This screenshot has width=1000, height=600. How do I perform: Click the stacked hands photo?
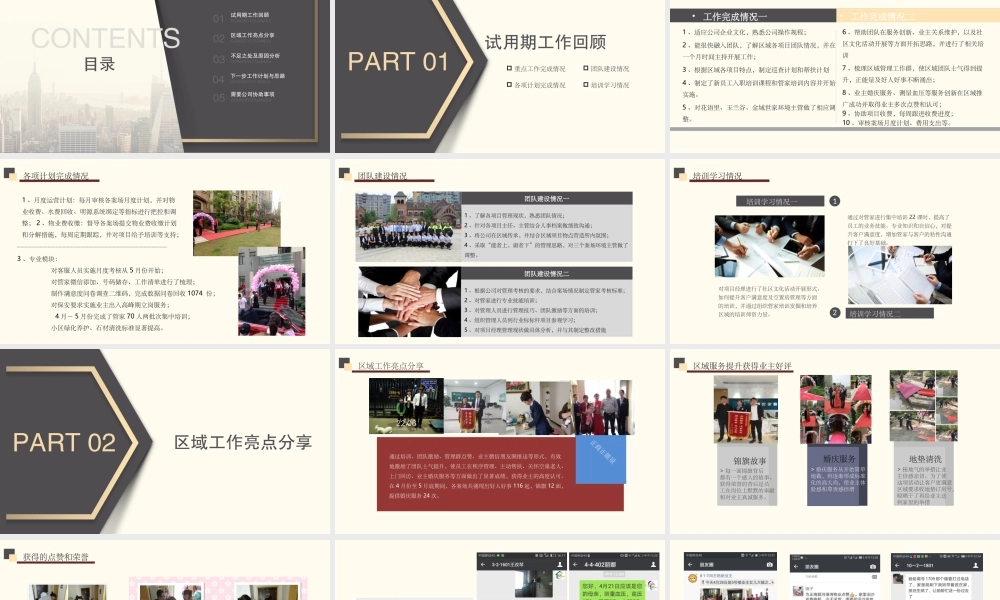pos(409,302)
